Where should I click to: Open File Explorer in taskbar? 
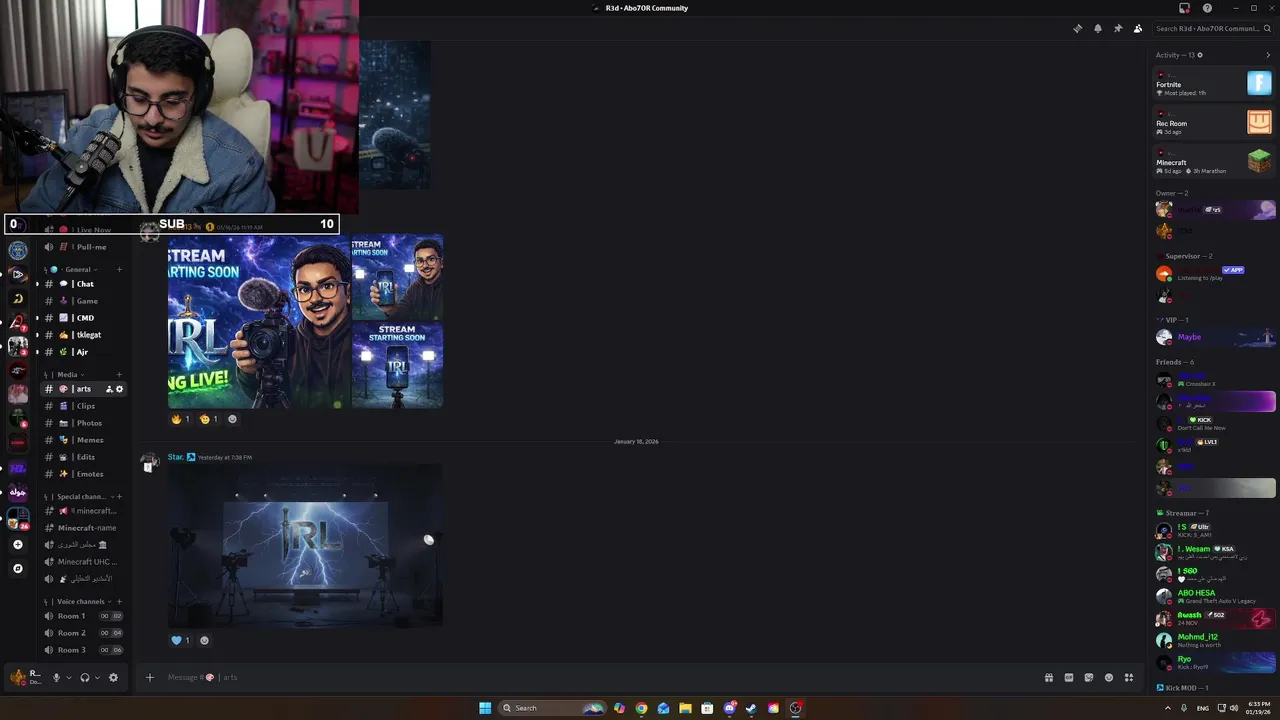pos(685,708)
